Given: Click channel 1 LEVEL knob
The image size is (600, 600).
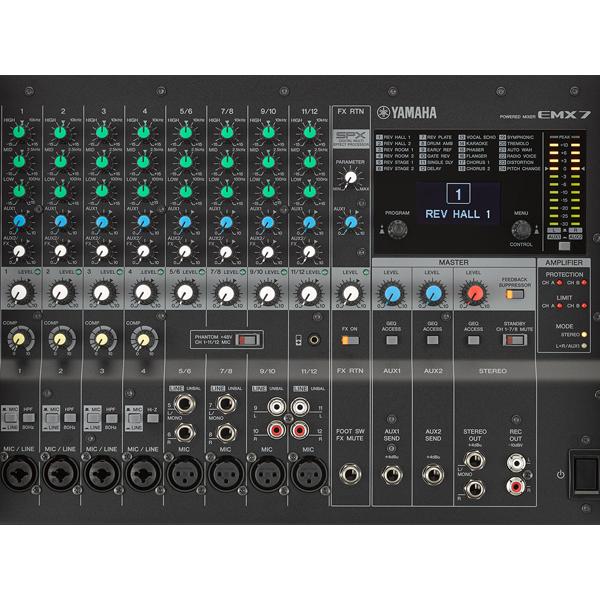Looking at the screenshot, I should point(19,293).
